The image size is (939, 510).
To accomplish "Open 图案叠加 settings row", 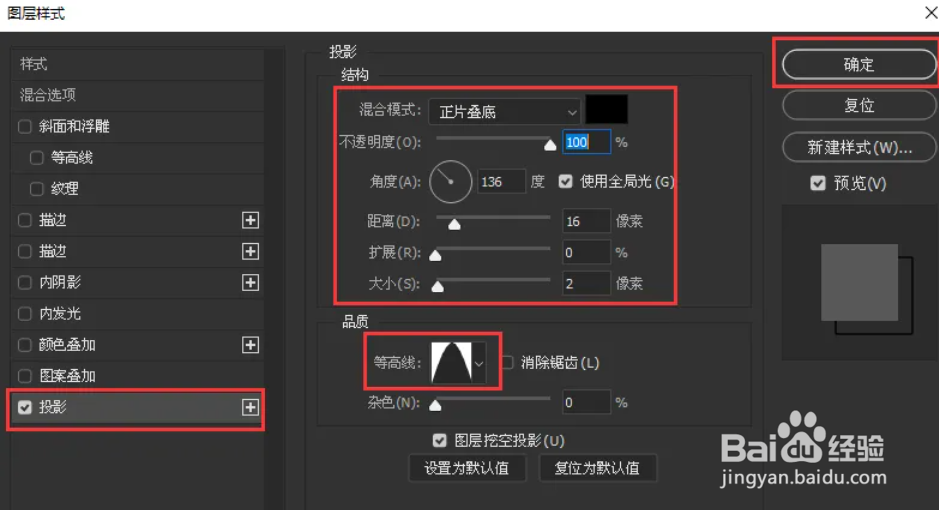I will click(x=138, y=376).
